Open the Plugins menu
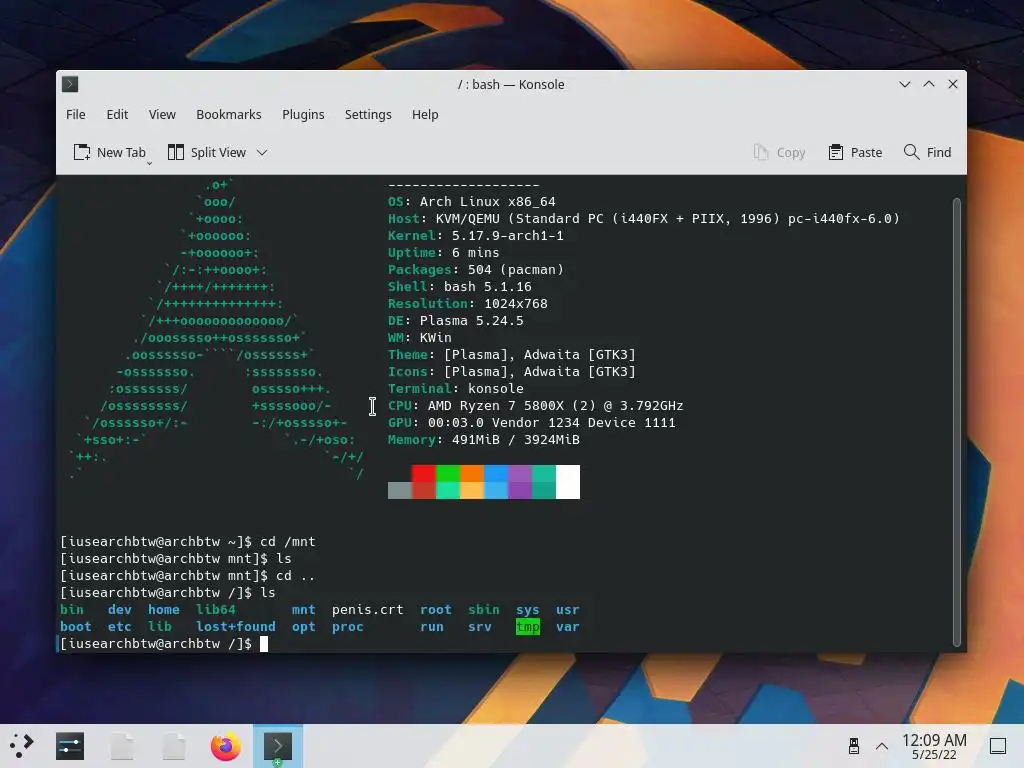1024x768 pixels. click(x=303, y=114)
